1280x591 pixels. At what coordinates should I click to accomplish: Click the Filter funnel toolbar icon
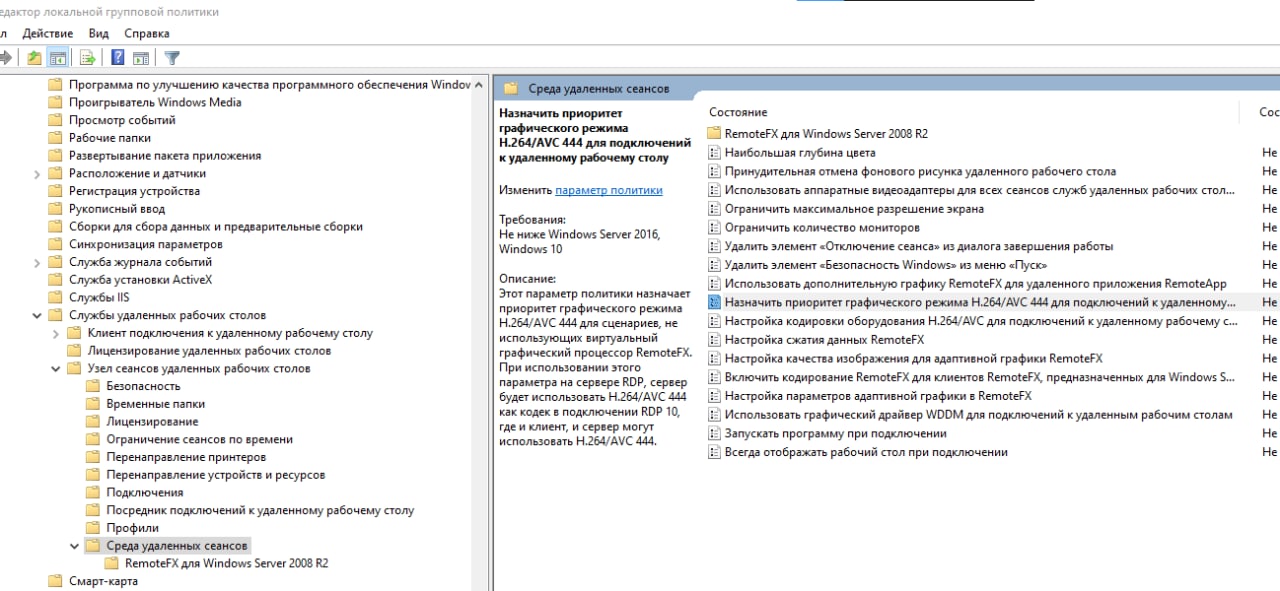tap(172, 57)
